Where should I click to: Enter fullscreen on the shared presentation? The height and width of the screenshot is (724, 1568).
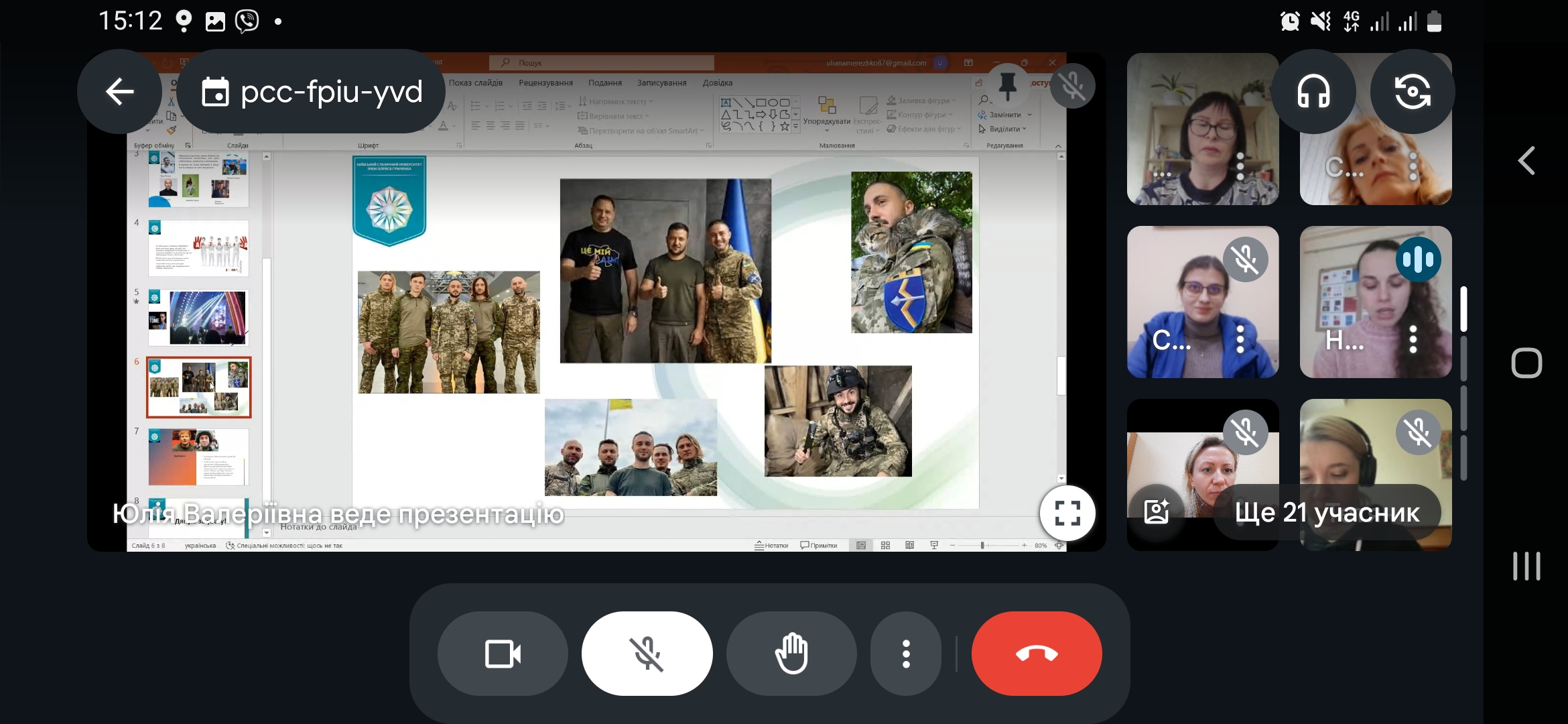pyautogui.click(x=1067, y=513)
